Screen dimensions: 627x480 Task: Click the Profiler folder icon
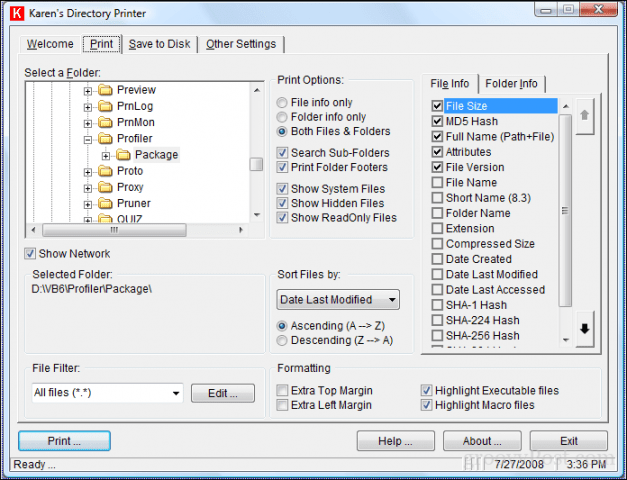tap(106, 138)
